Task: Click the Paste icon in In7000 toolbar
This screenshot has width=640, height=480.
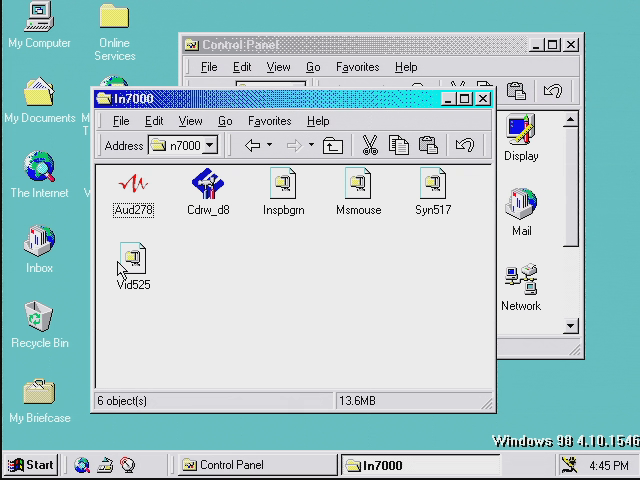Action: click(428, 145)
